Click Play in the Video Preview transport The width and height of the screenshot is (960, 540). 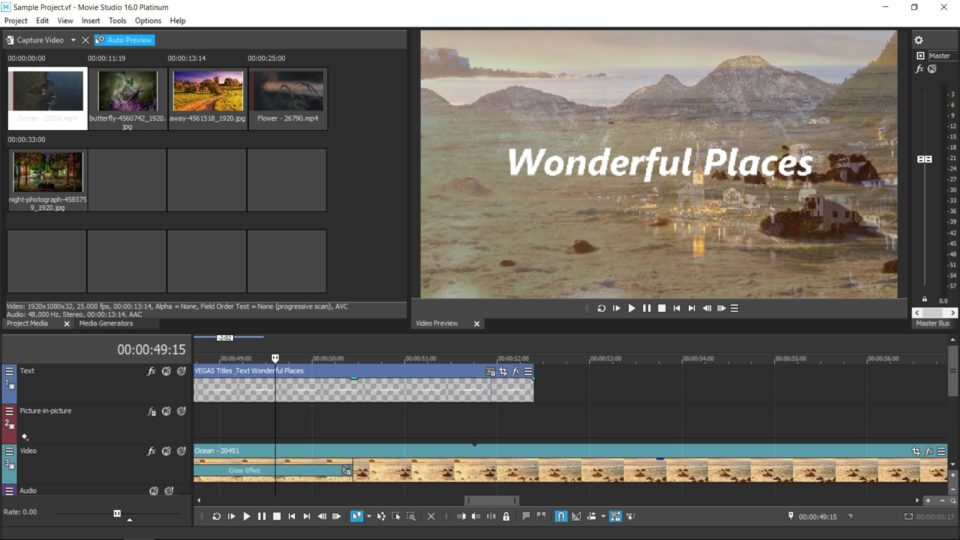click(x=632, y=309)
